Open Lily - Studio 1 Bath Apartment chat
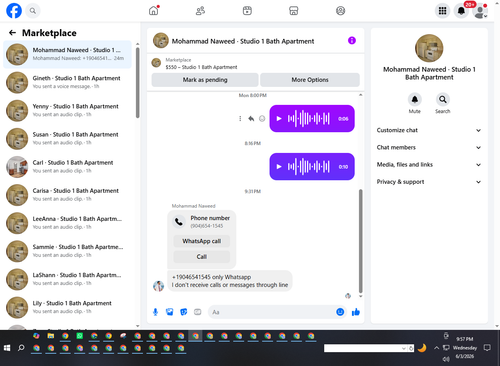This screenshot has width=500, height=366. click(x=67, y=307)
